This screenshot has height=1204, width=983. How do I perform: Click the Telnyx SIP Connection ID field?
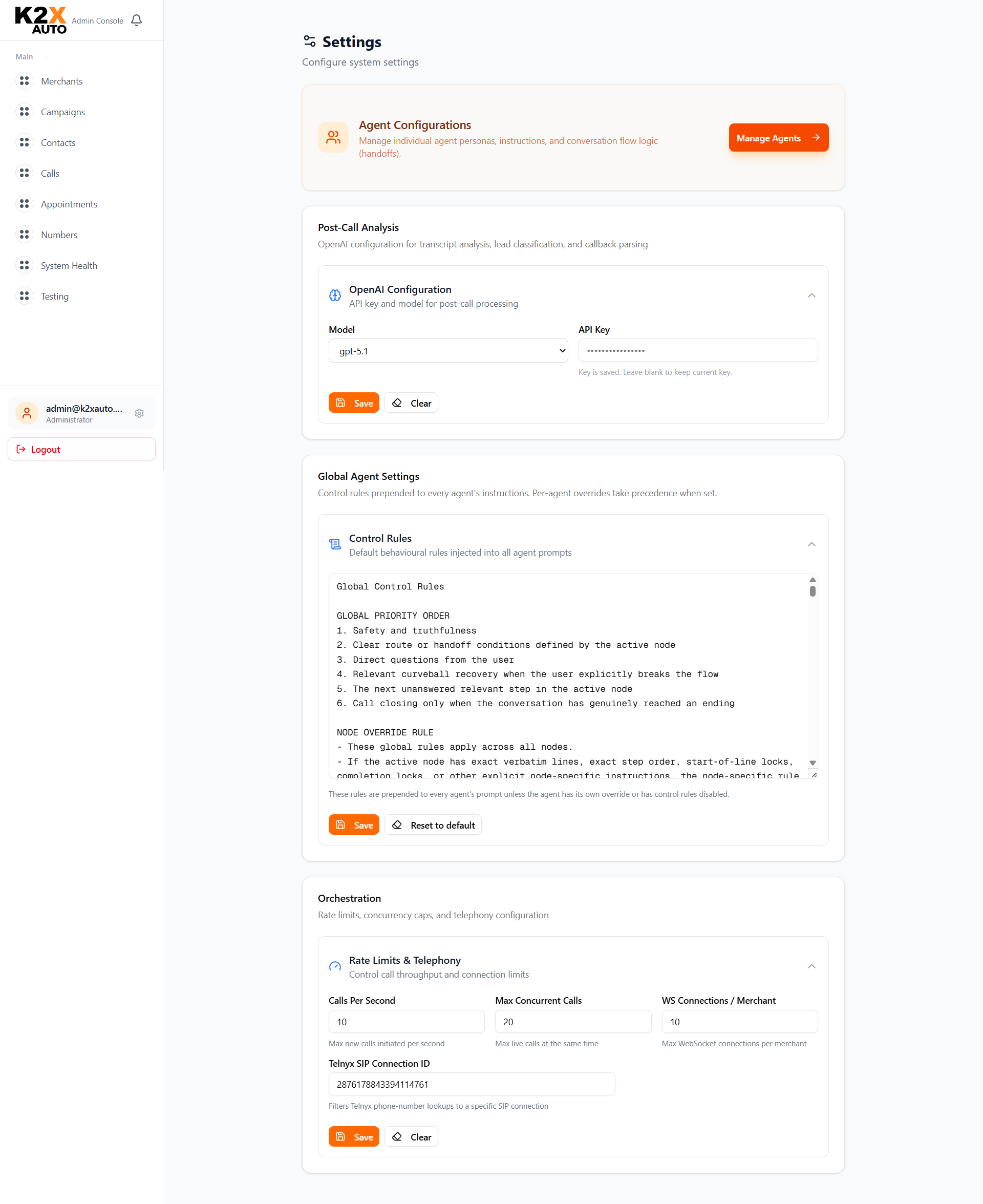point(472,1083)
